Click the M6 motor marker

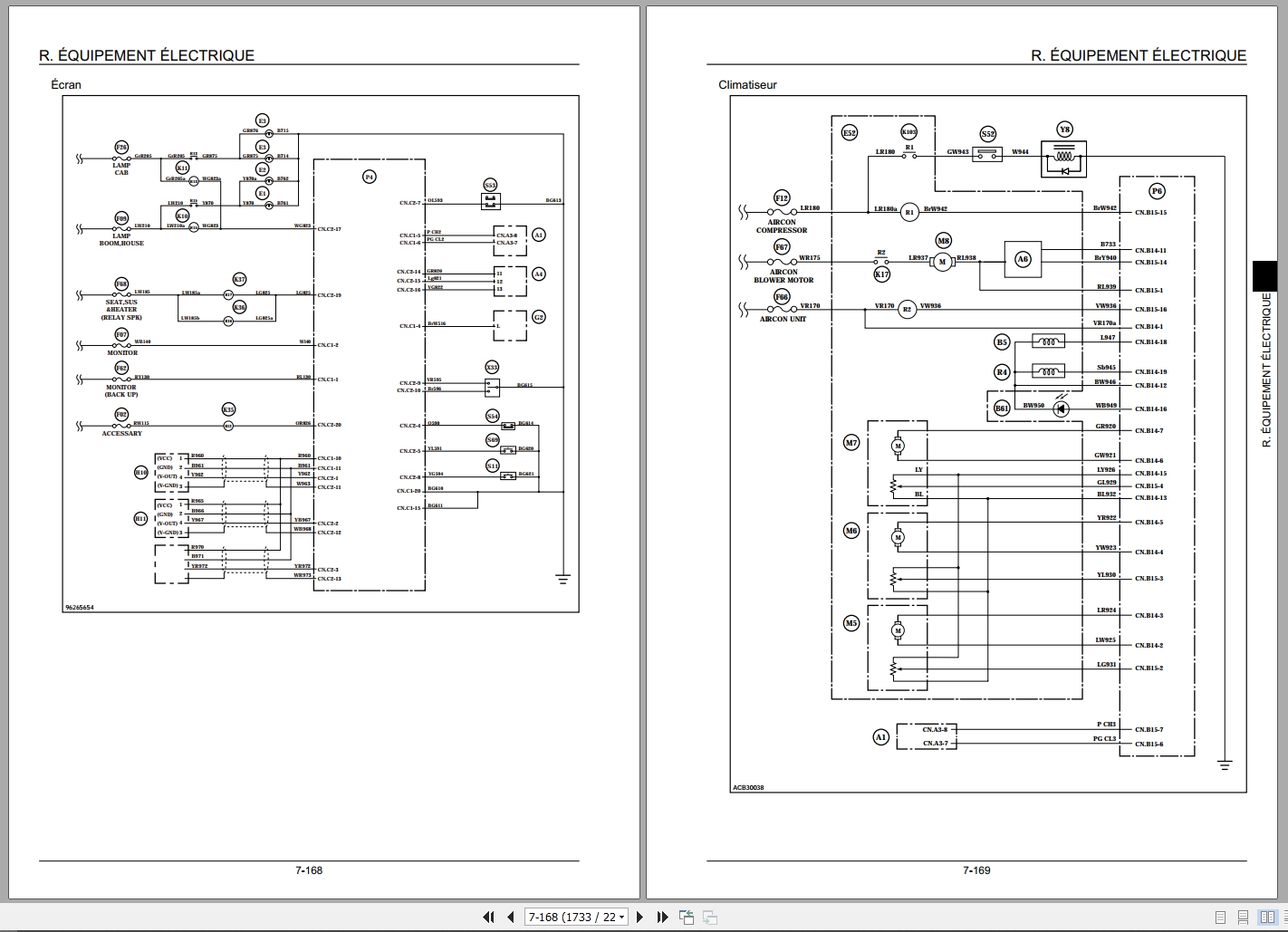point(851,531)
